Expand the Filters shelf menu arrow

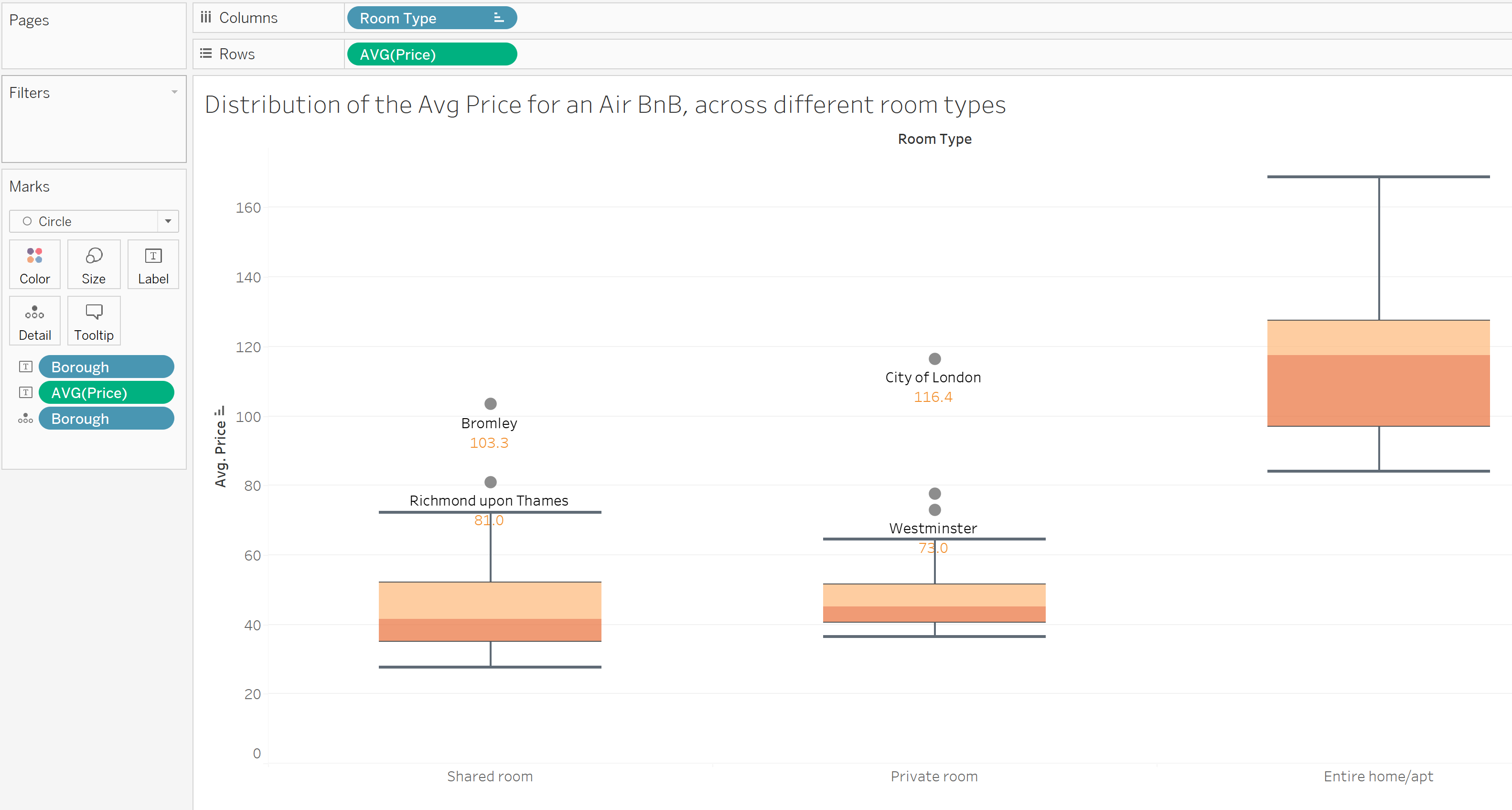174,92
